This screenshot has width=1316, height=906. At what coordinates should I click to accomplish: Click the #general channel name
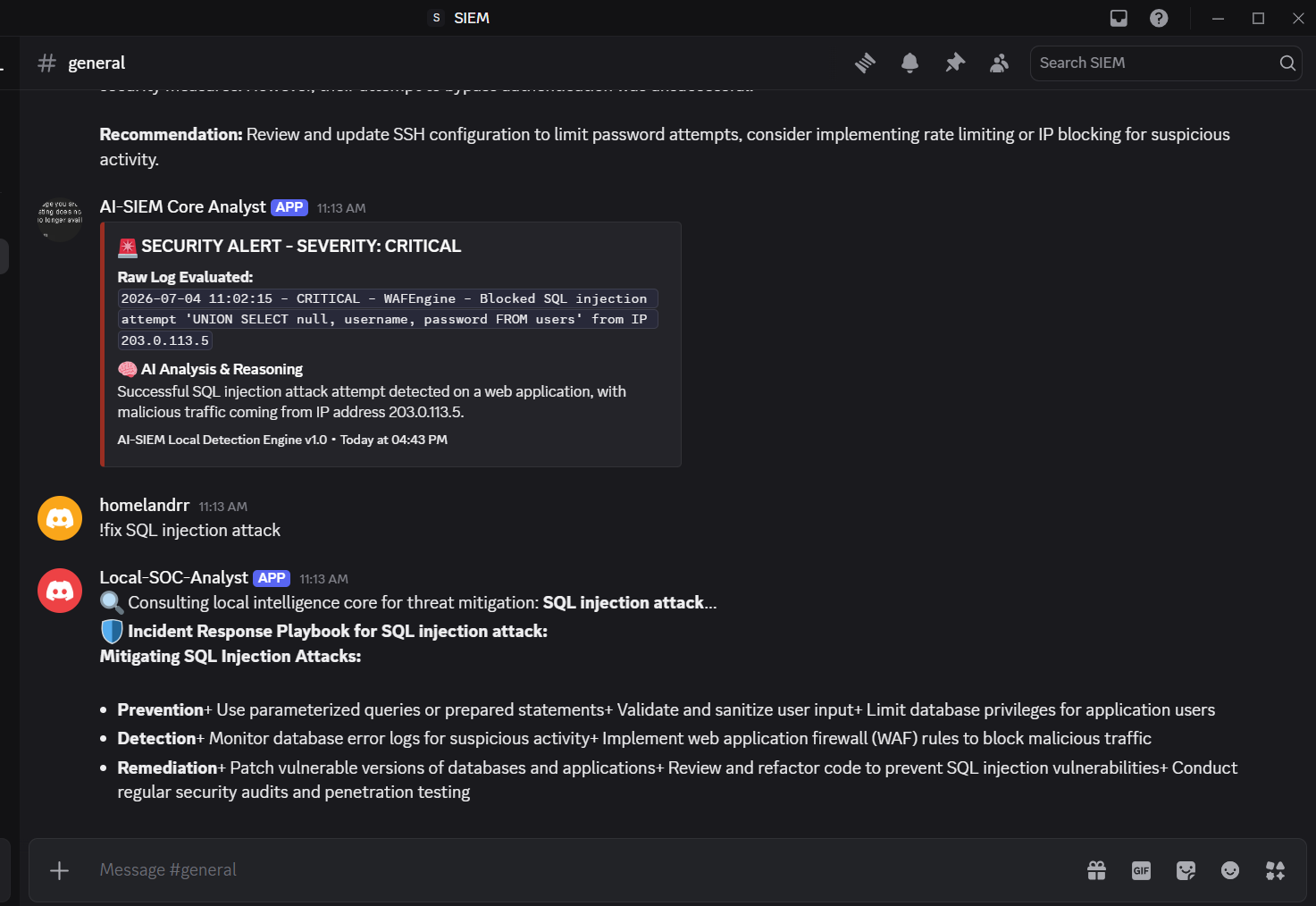[x=96, y=63]
